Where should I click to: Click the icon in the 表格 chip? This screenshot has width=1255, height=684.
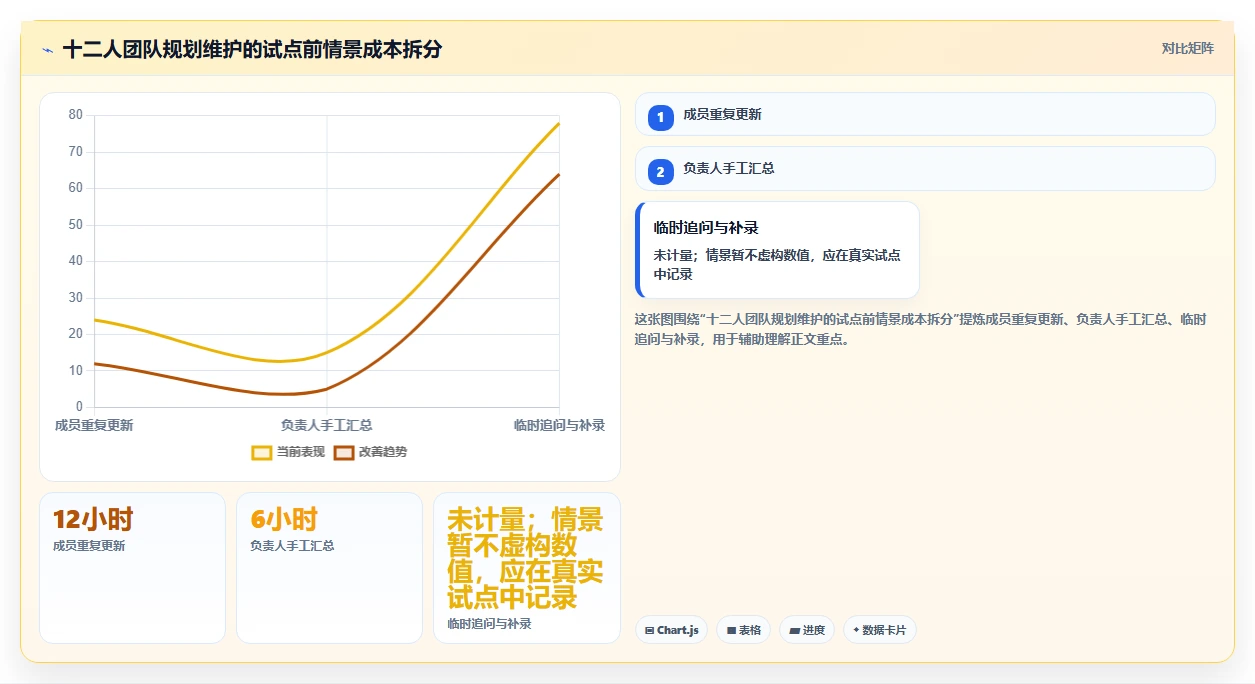(731, 631)
